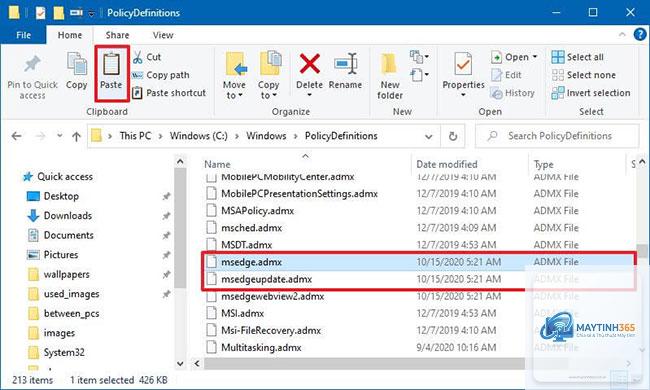Select Msi-FileRecovery.admx file

264,330
